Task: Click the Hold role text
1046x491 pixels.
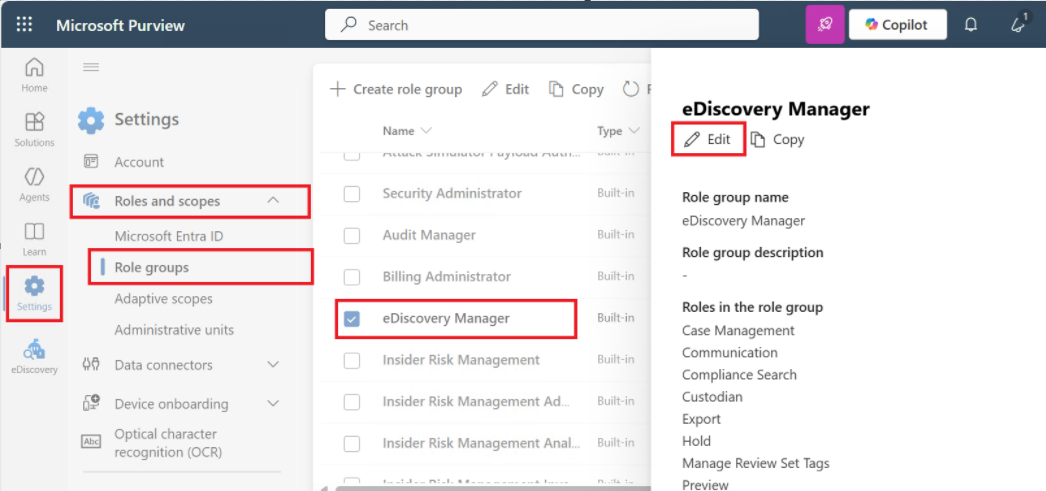Action: click(696, 441)
